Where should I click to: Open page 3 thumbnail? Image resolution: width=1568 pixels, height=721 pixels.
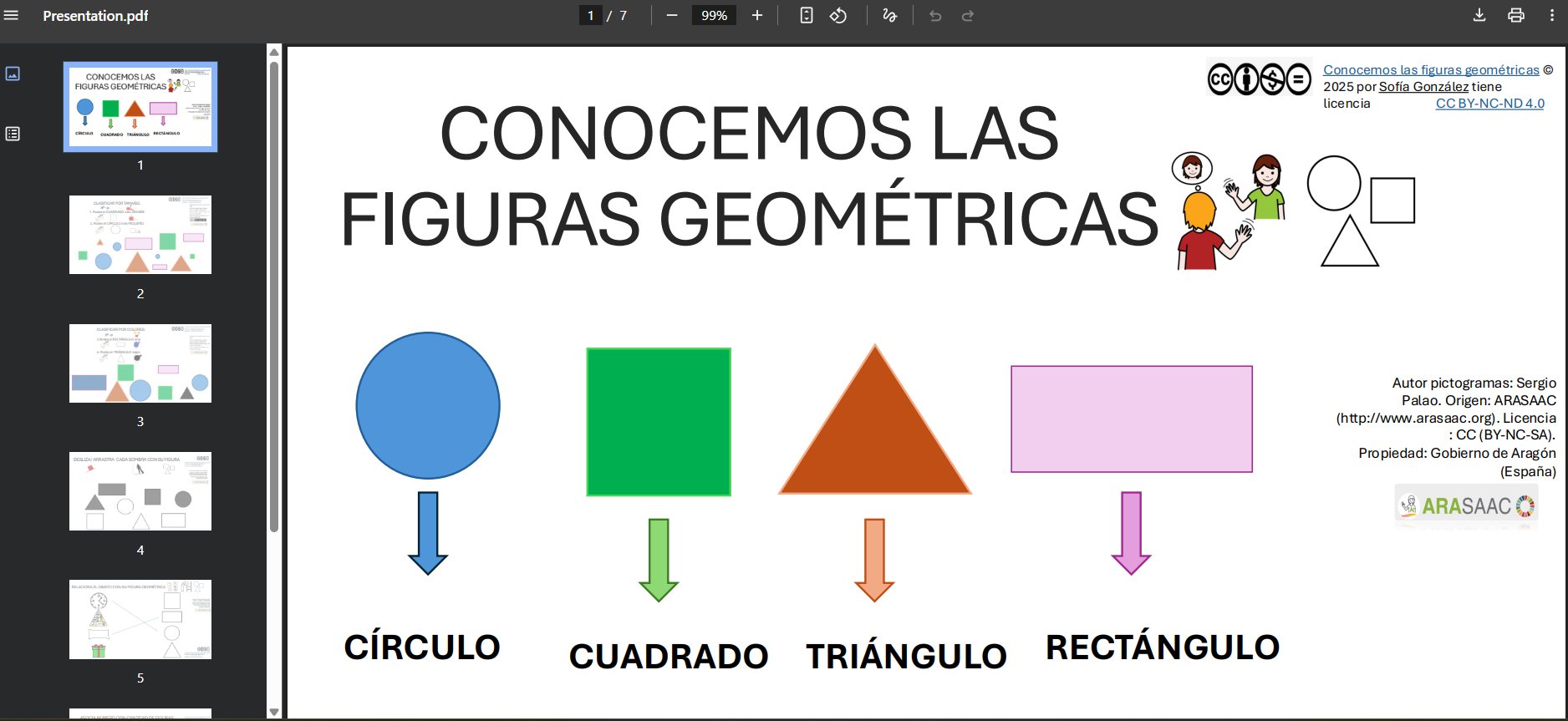coord(140,363)
